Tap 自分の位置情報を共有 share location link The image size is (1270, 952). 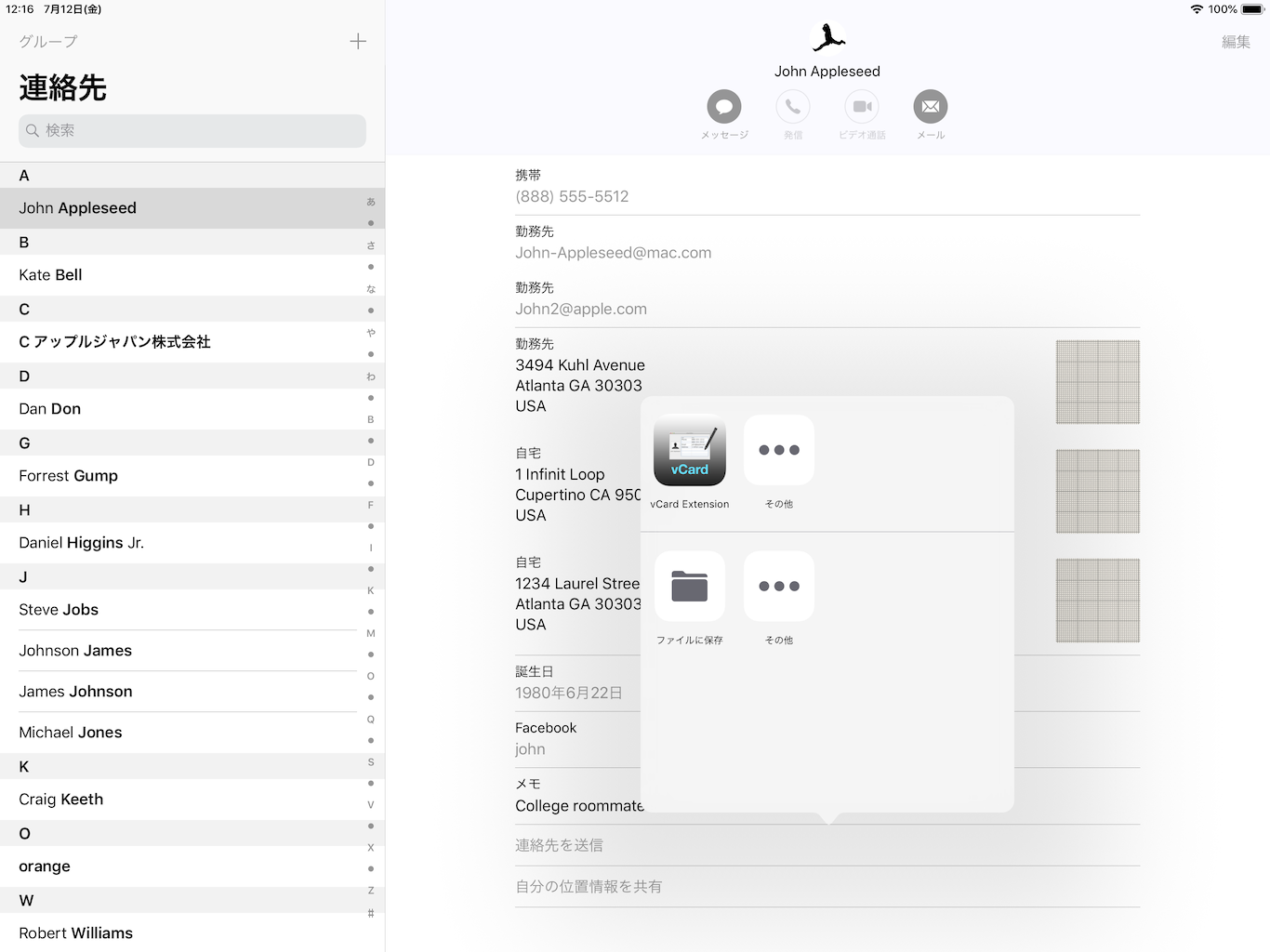coord(589,887)
